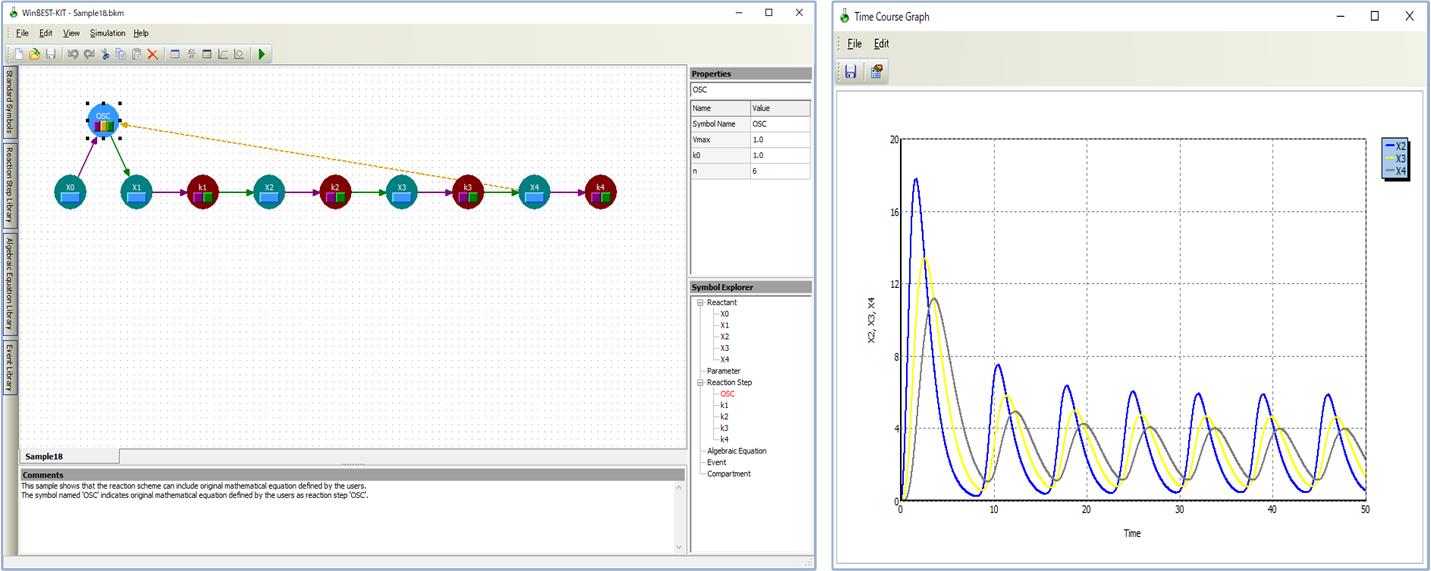
Task: Open file via folder toolbar icon
Action: point(35,54)
